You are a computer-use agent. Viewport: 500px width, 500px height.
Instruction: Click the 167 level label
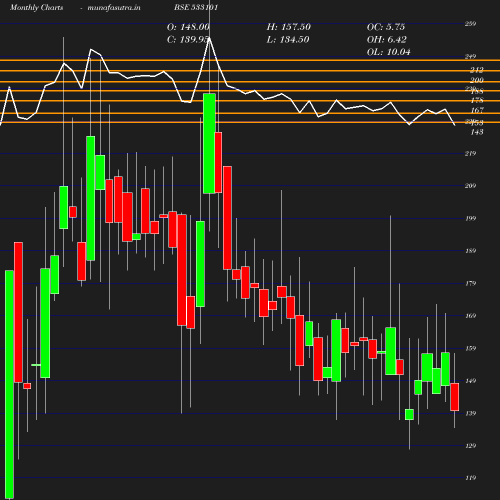coord(477,110)
